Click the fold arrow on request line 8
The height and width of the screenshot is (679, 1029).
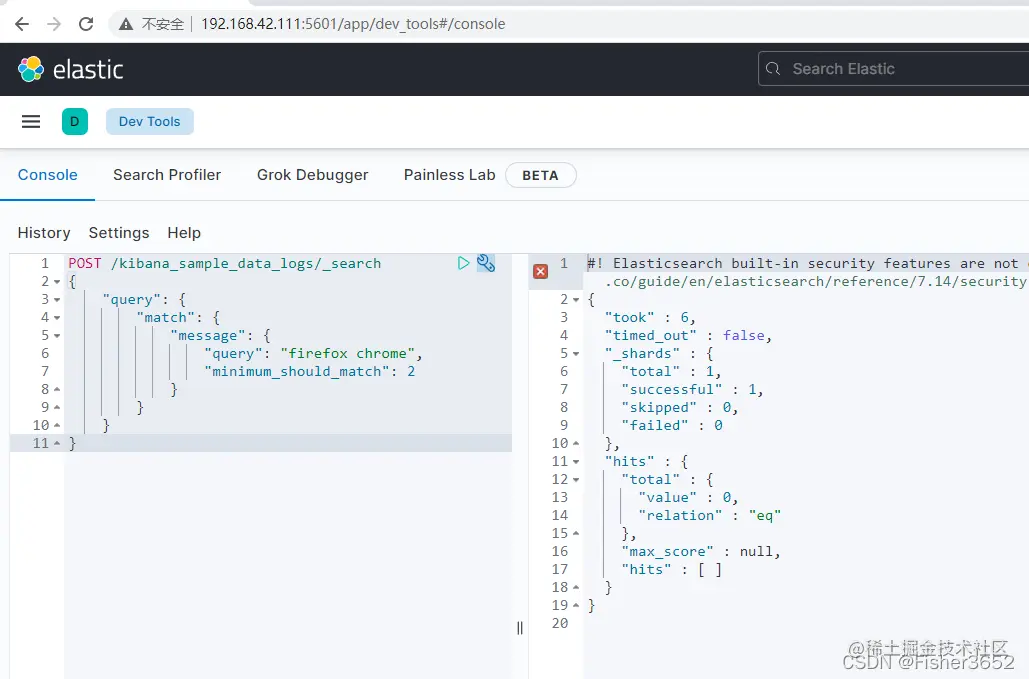click(57, 390)
